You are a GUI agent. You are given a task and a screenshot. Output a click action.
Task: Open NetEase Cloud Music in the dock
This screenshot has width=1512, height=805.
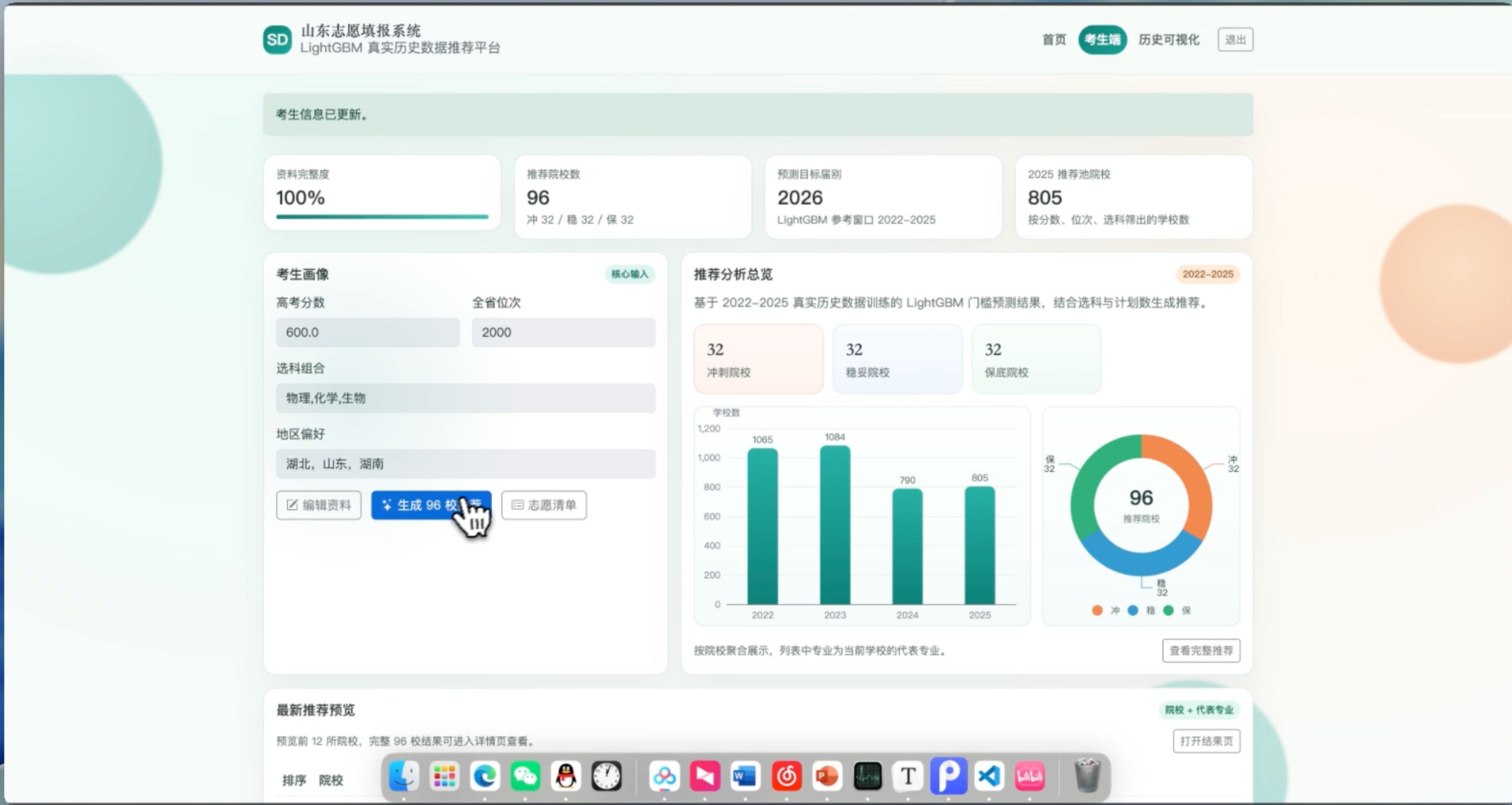(786, 776)
